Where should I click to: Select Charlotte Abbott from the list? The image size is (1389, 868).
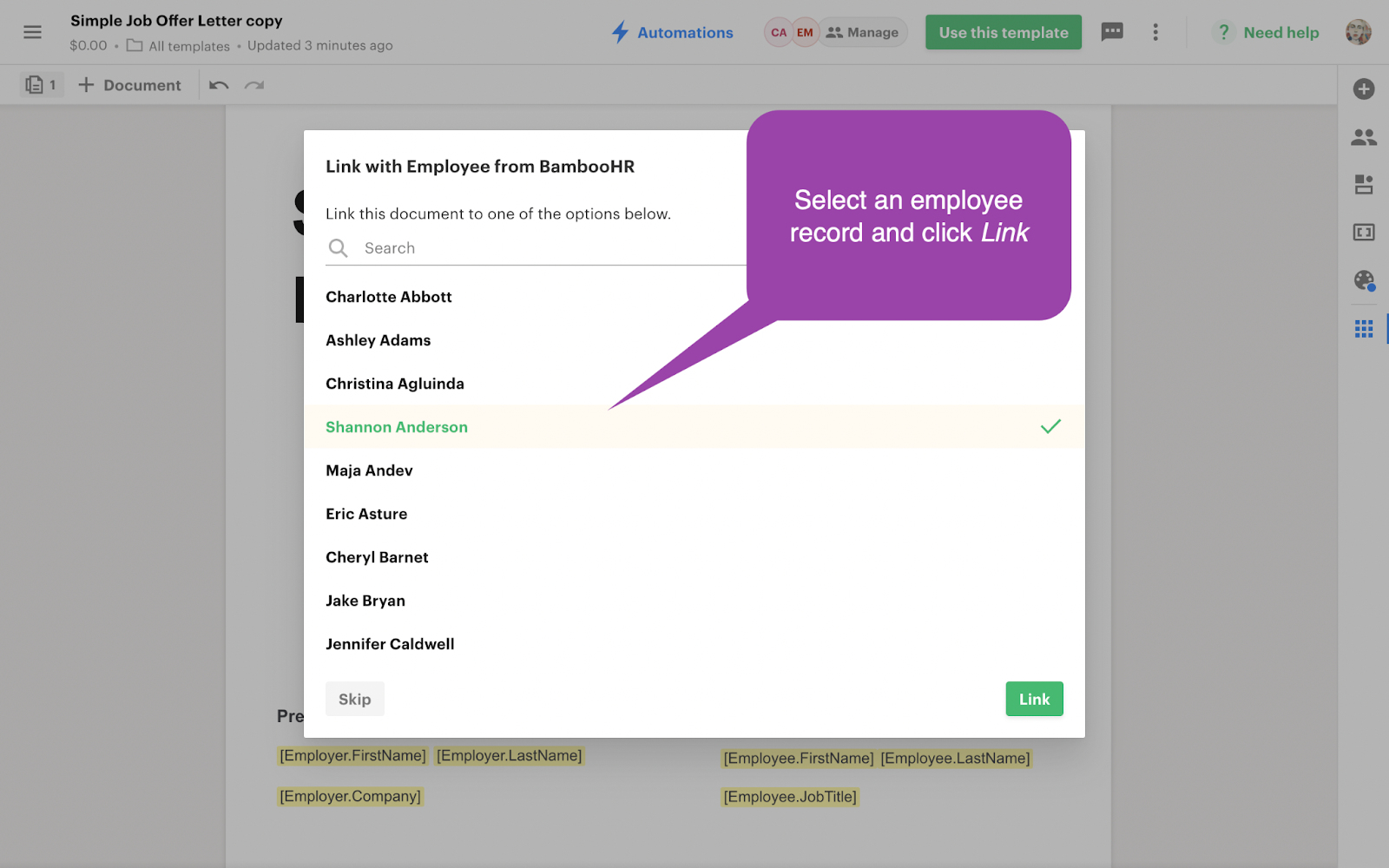point(694,297)
